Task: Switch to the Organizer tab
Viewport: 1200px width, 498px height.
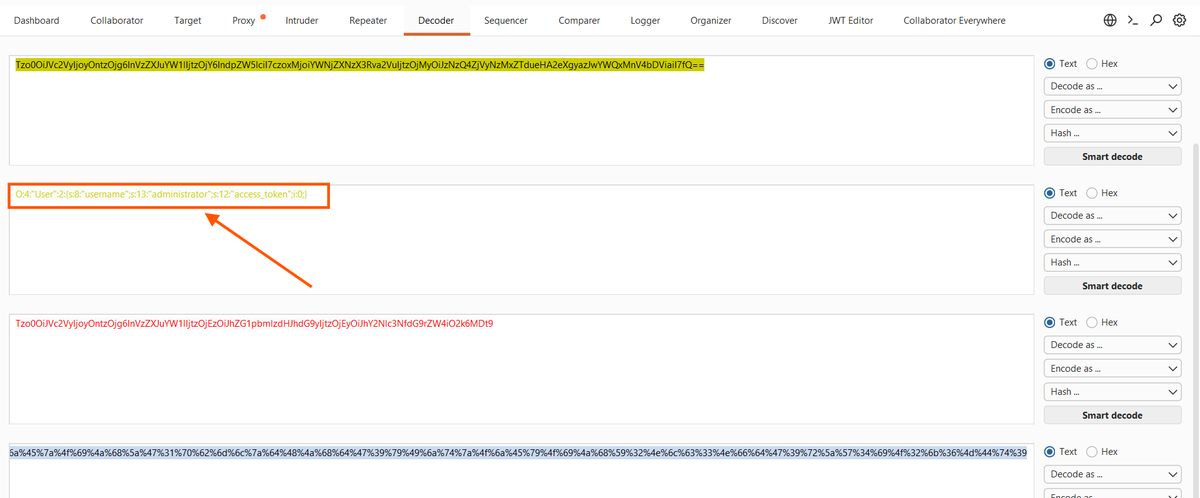Action: click(710, 20)
